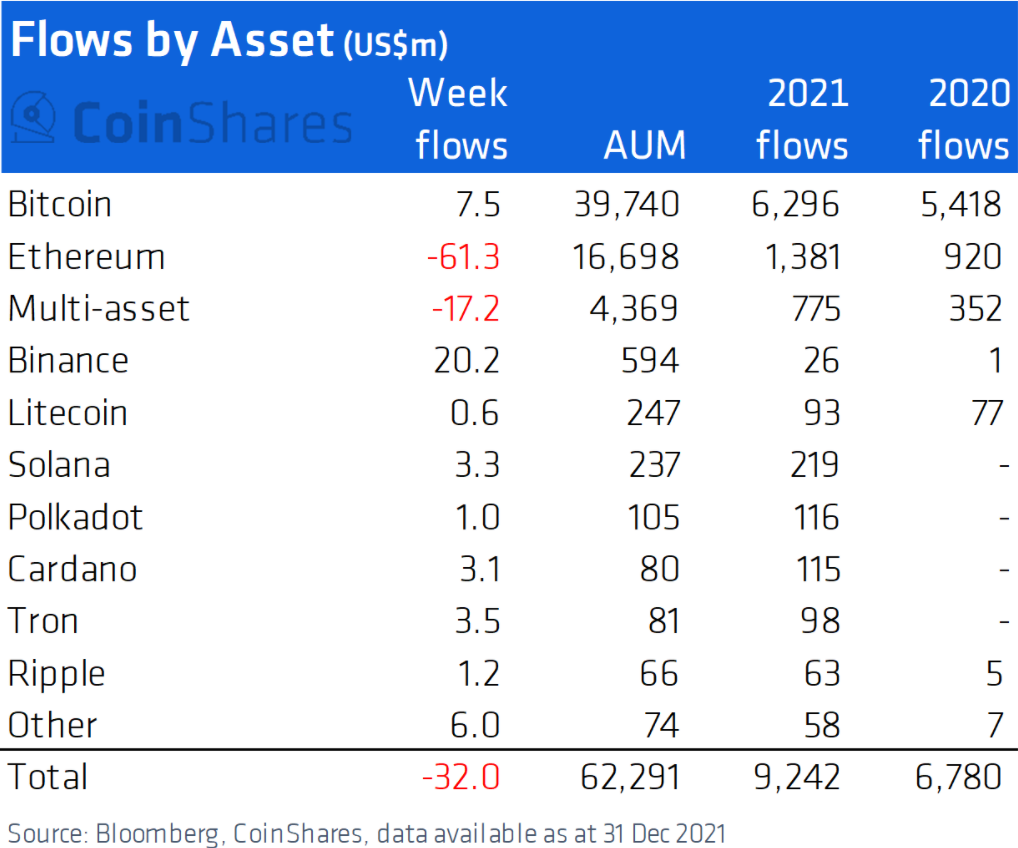The height and width of the screenshot is (848, 1018).
Task: Select the Litecoin row label
Action: point(67,412)
